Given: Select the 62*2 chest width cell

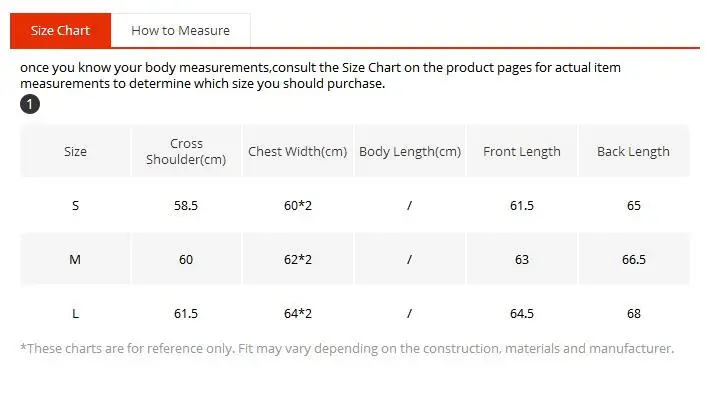Looking at the screenshot, I should pos(298,259).
